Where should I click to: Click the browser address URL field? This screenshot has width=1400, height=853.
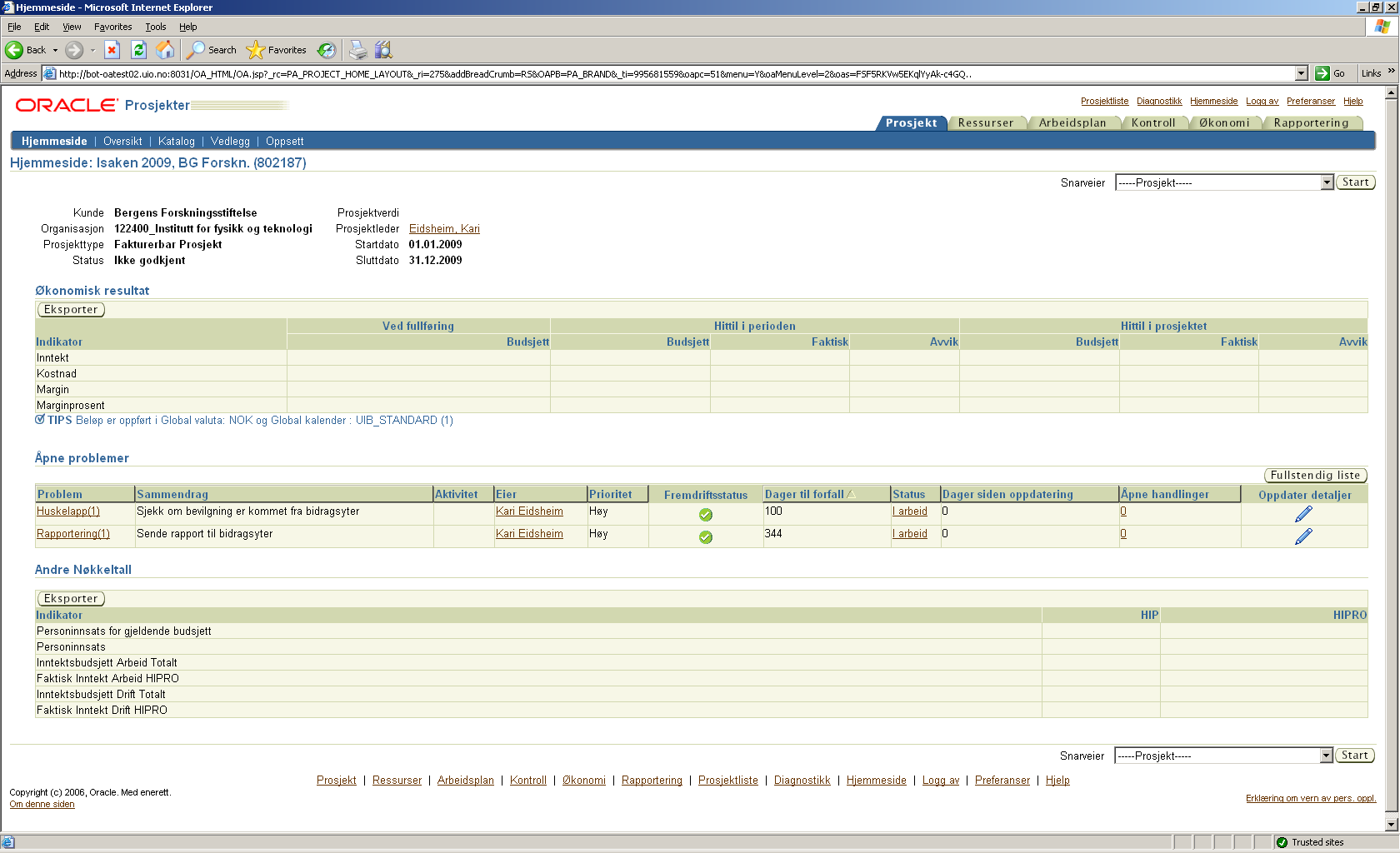pos(675,73)
